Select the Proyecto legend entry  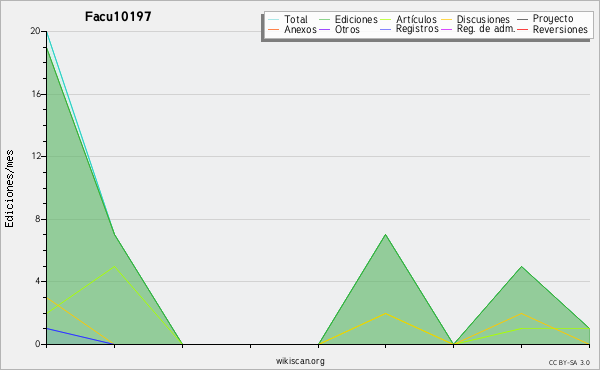tap(553, 19)
